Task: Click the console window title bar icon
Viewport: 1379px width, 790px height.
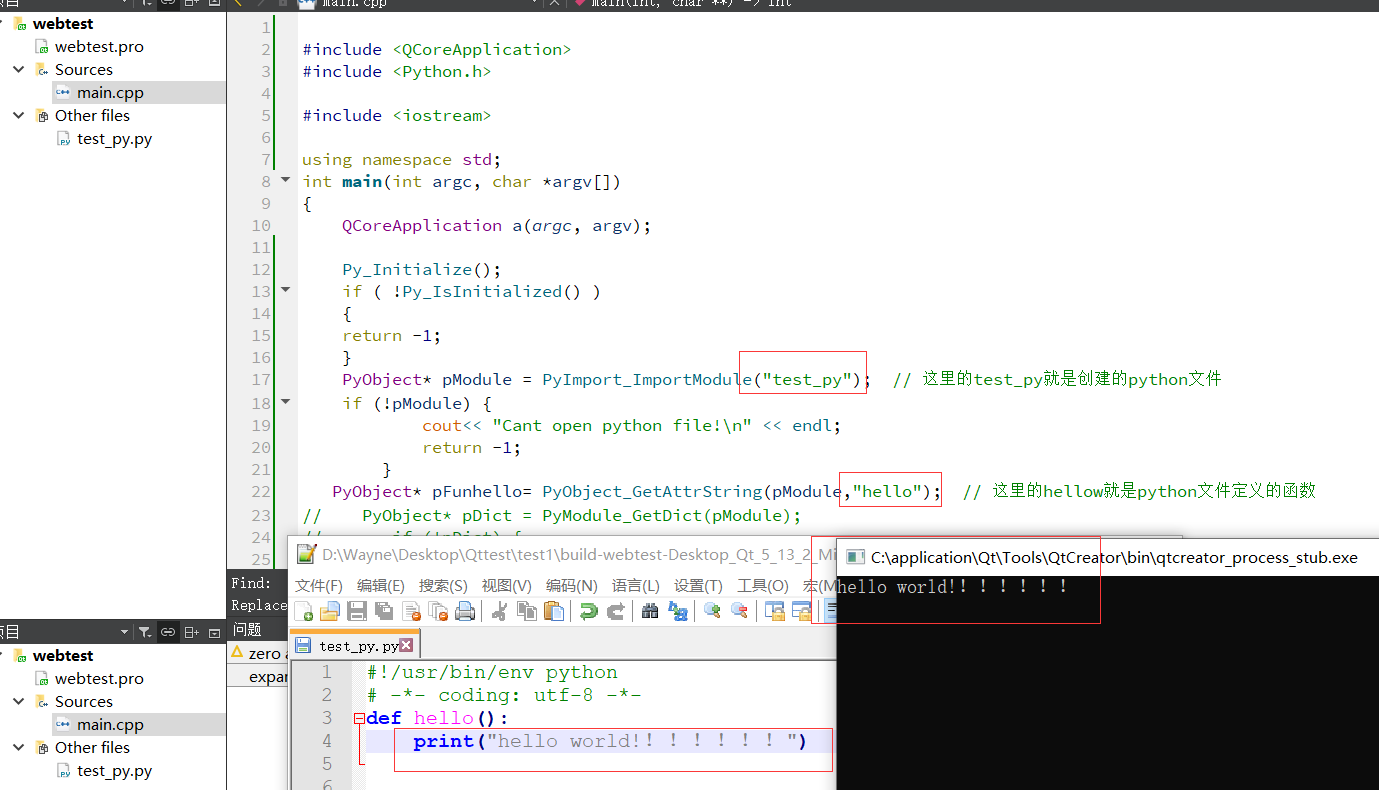Action: pos(855,557)
